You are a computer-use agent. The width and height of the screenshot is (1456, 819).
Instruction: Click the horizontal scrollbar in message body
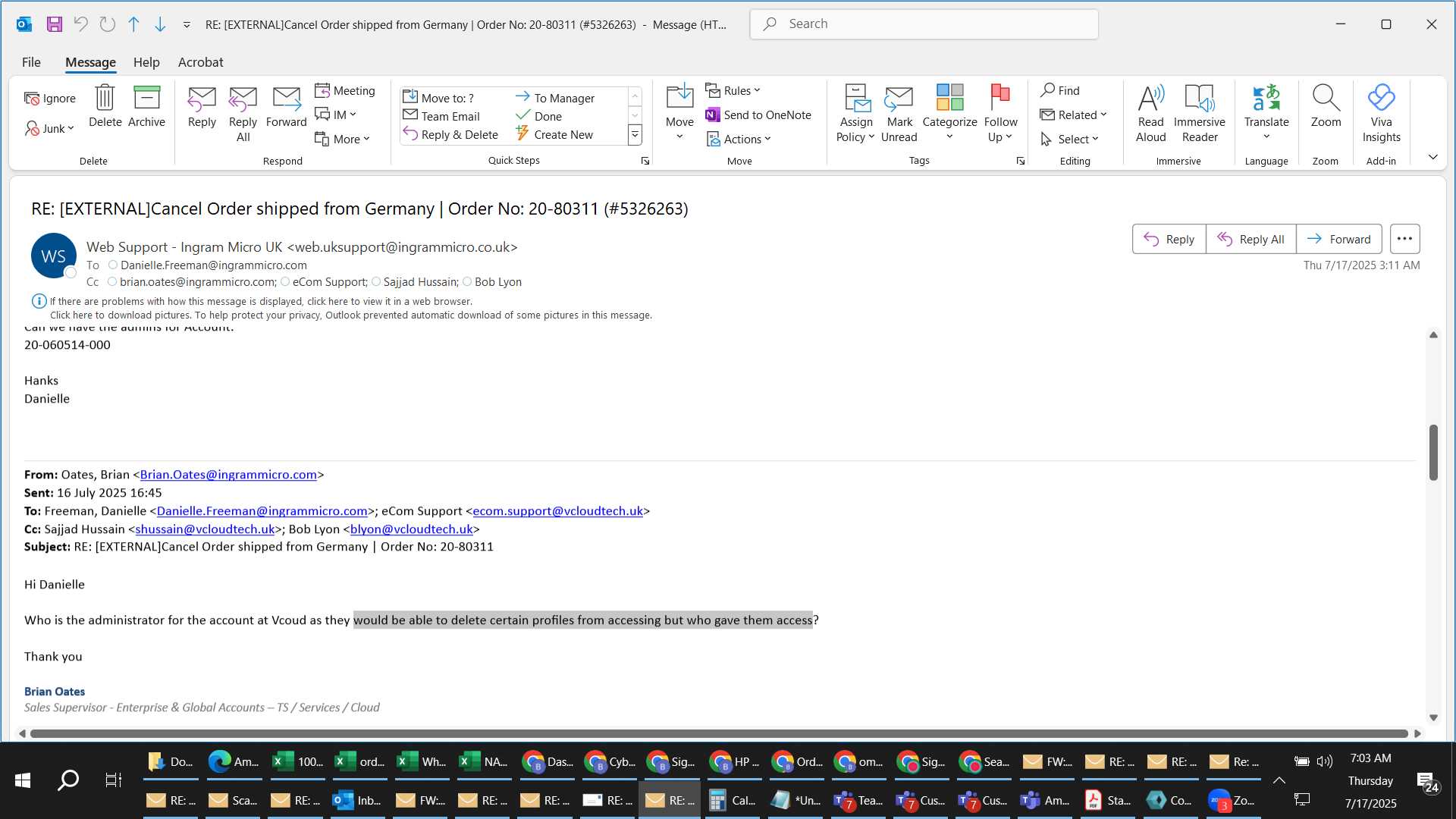pos(719,733)
